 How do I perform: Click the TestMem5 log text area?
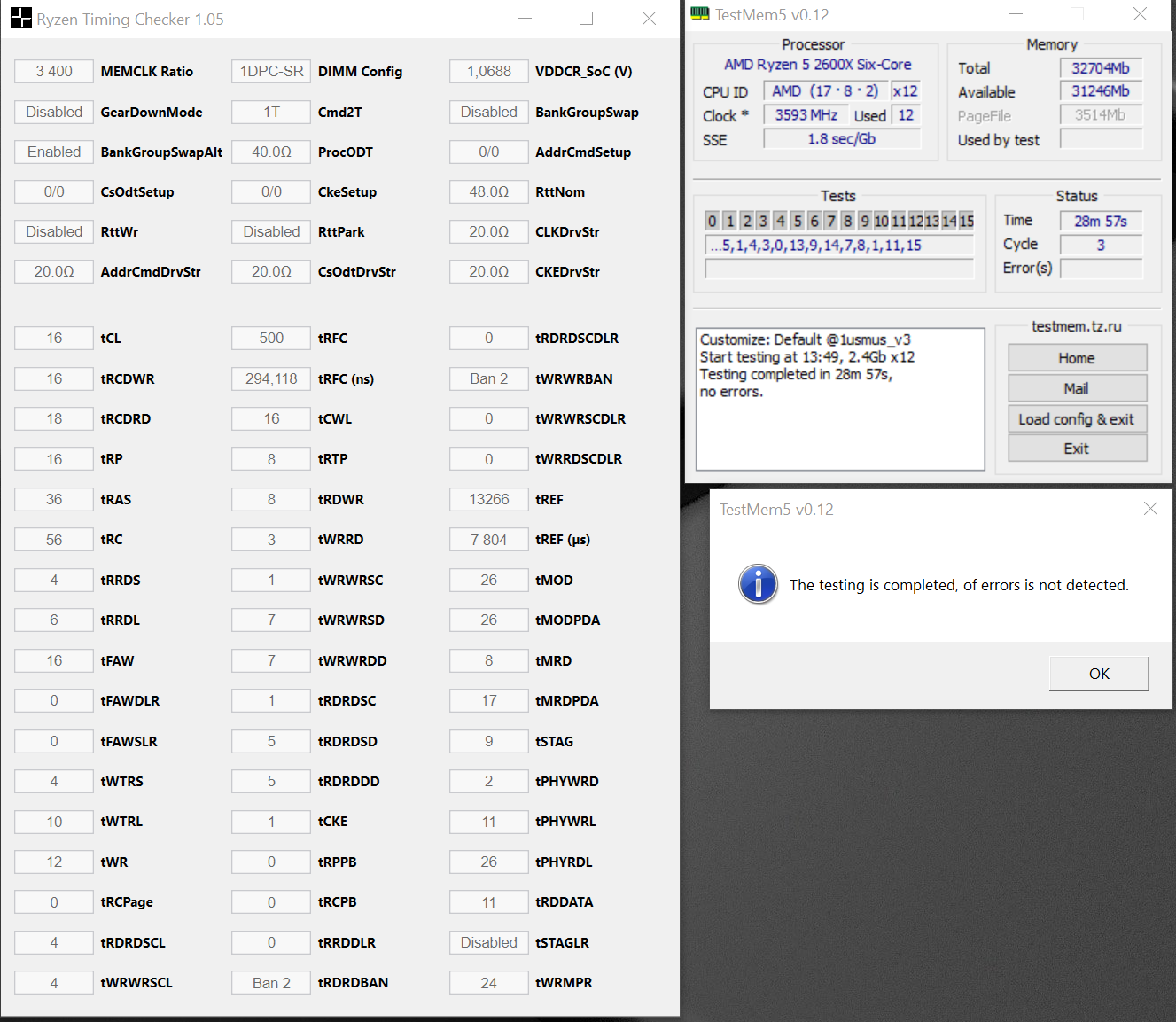840,399
